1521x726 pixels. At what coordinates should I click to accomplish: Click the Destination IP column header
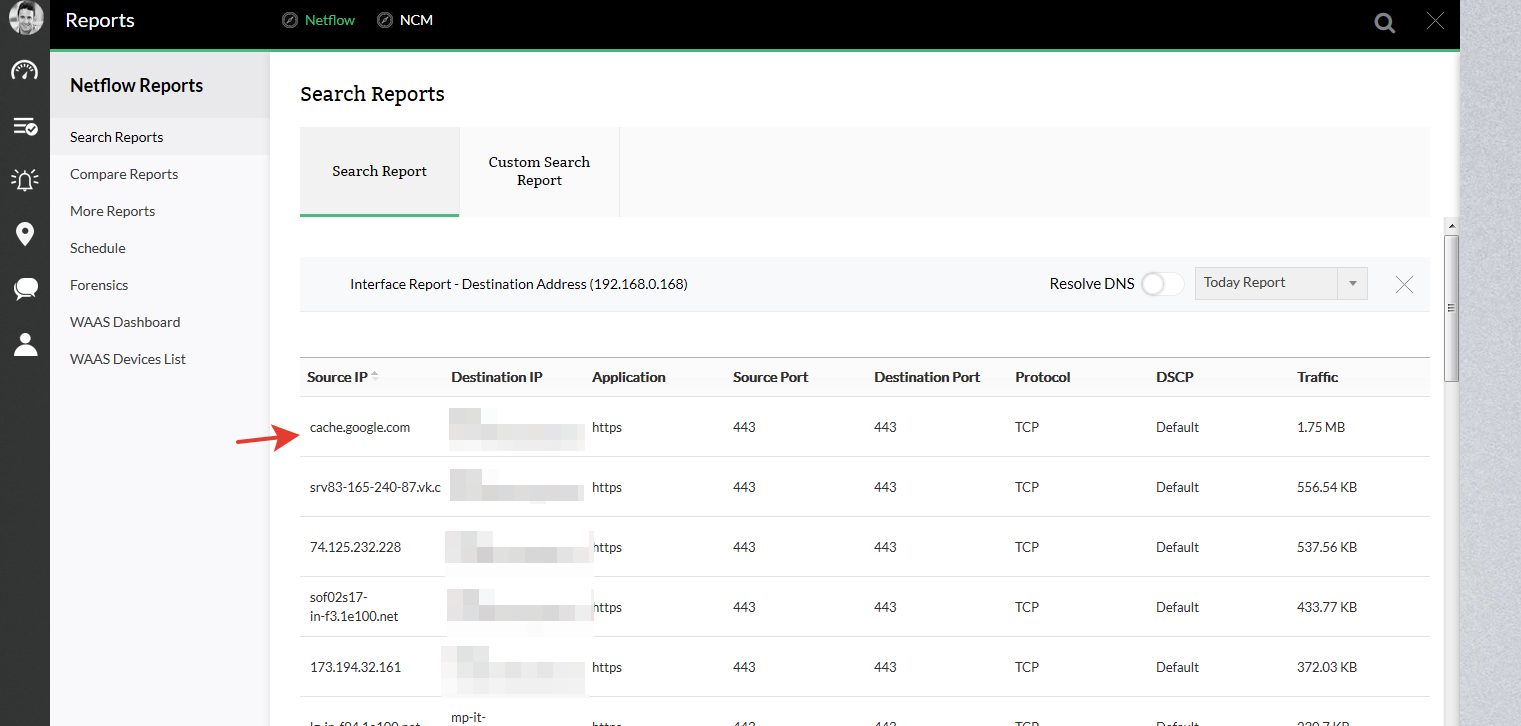point(497,377)
